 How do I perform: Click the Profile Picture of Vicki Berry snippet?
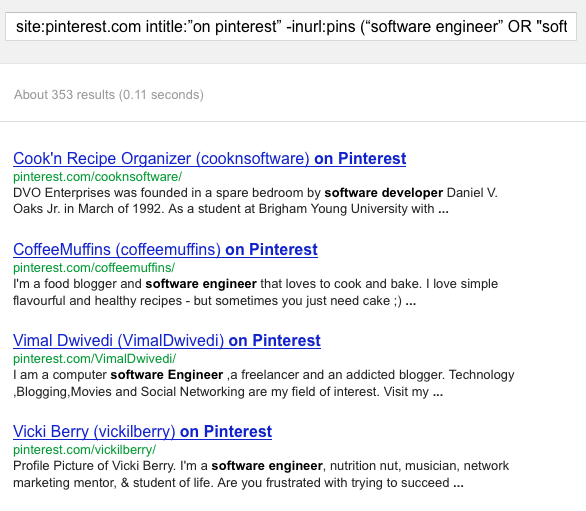(x=261, y=474)
